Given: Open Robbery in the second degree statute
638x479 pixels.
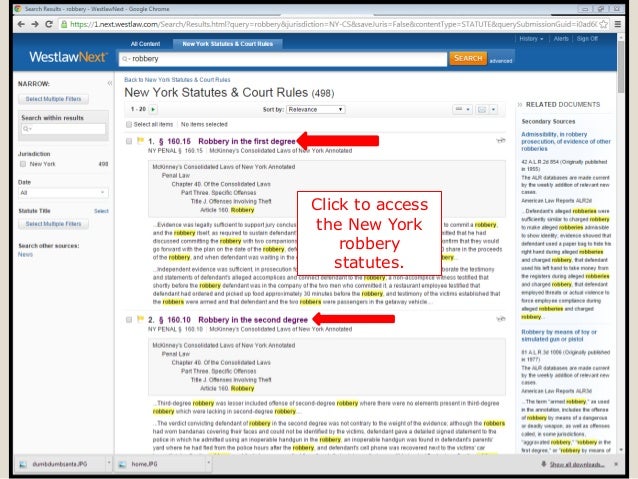Looking at the screenshot, I should click(x=253, y=320).
